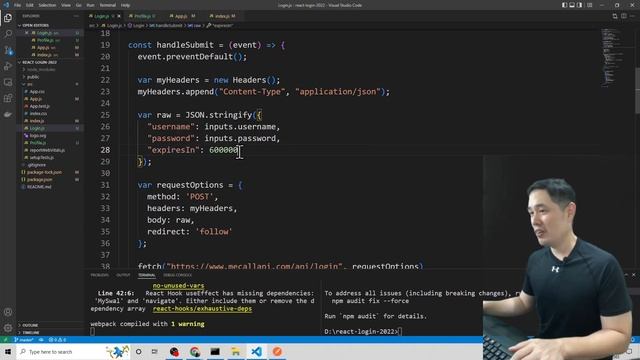Toggle the primary side bar layout icon

(x=564, y=5)
